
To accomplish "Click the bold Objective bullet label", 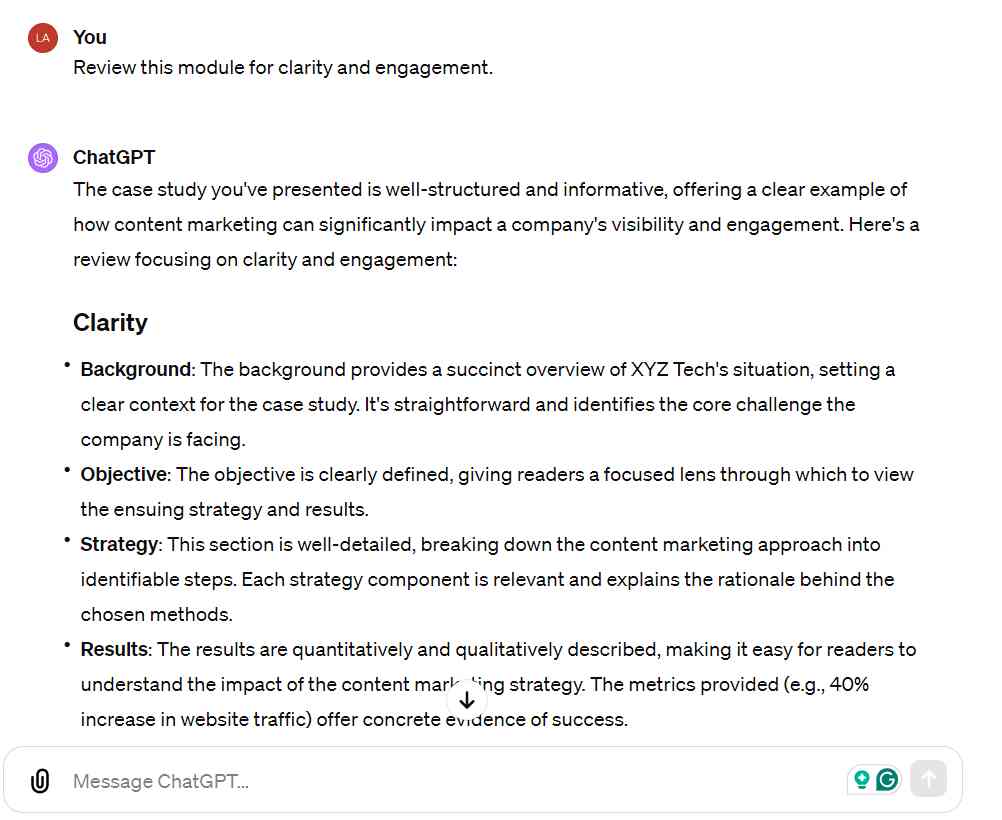I will point(124,474).
